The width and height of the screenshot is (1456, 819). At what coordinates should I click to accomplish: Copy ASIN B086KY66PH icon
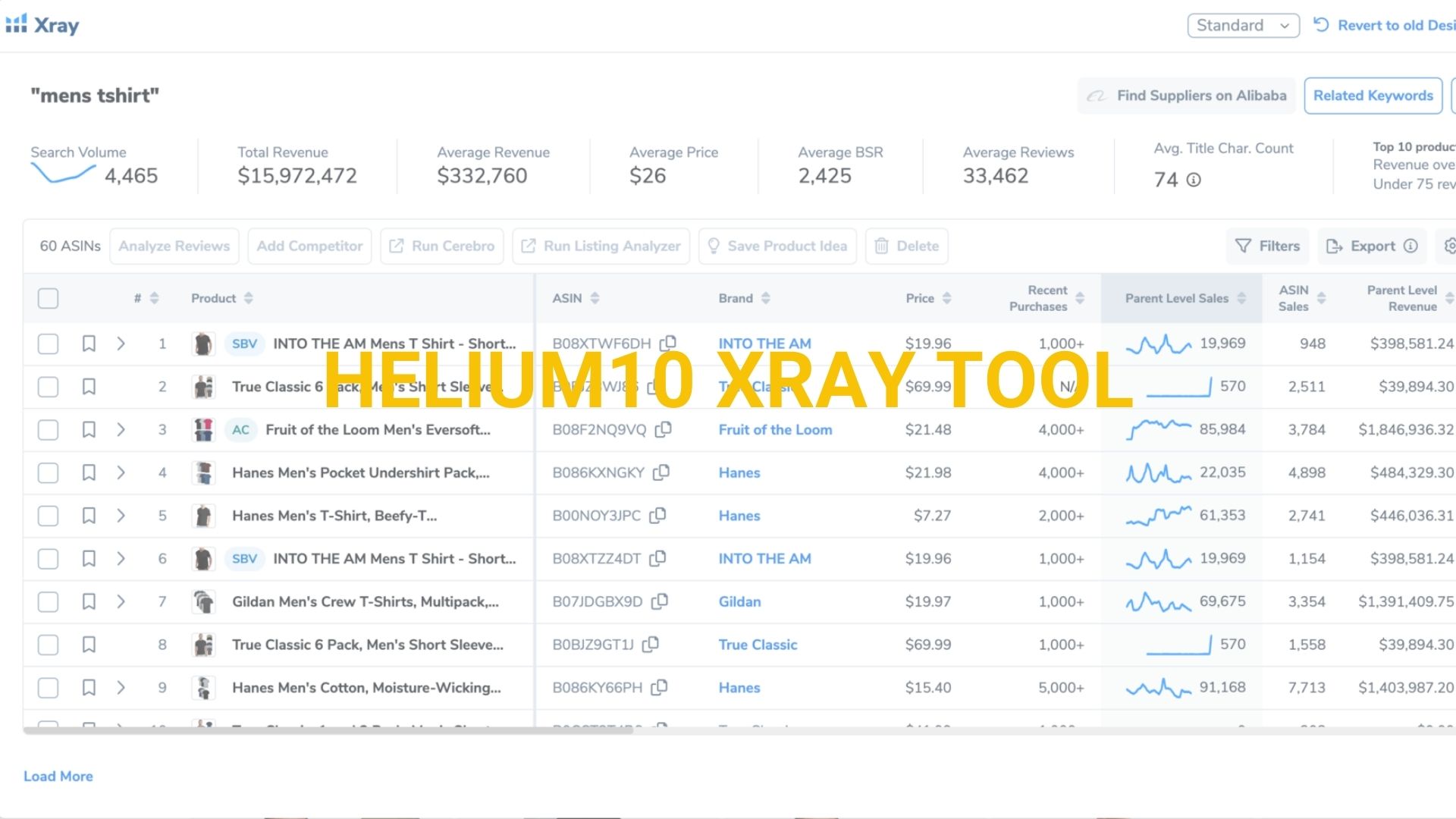click(x=659, y=687)
